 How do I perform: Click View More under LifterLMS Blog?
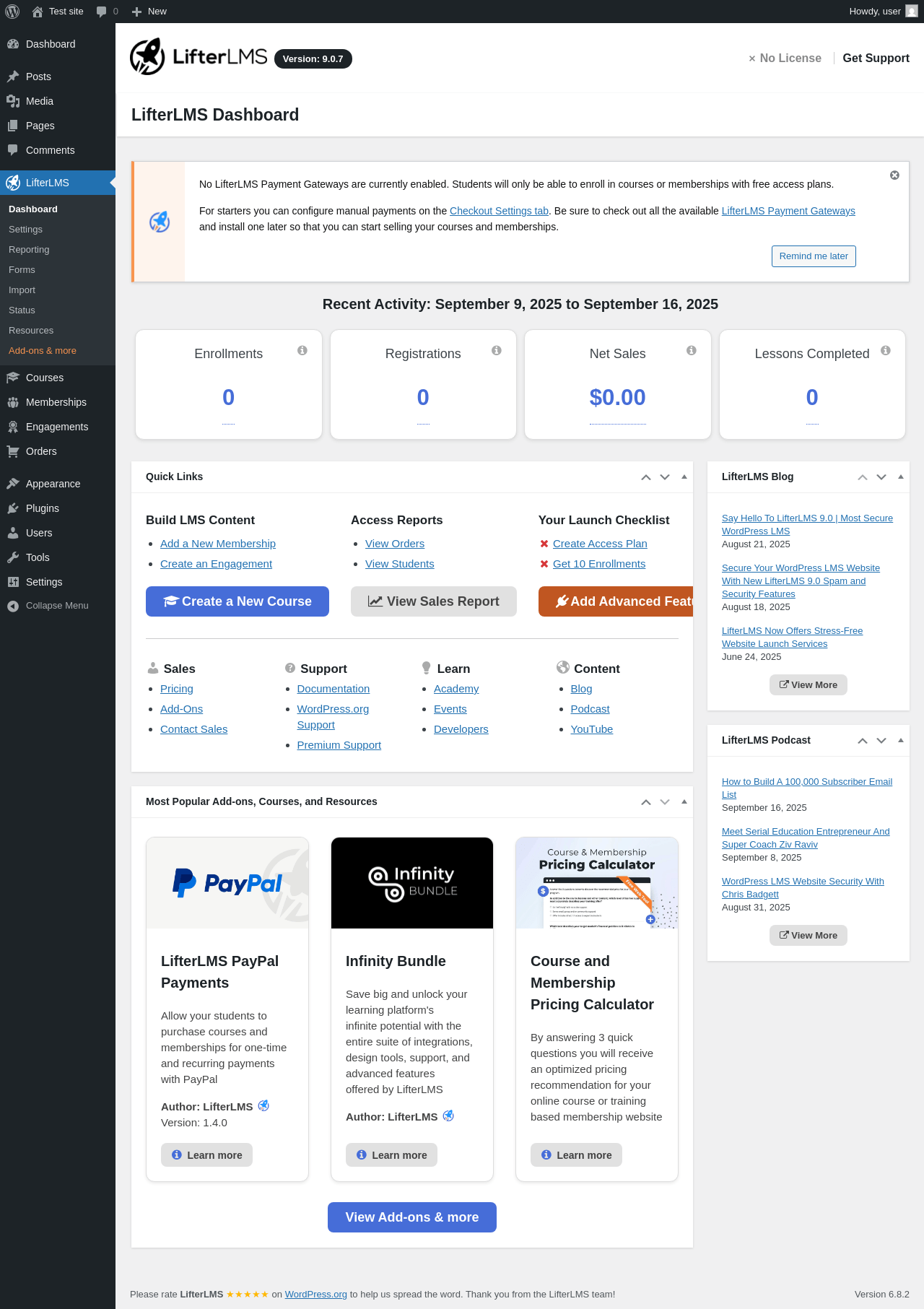[x=808, y=685]
